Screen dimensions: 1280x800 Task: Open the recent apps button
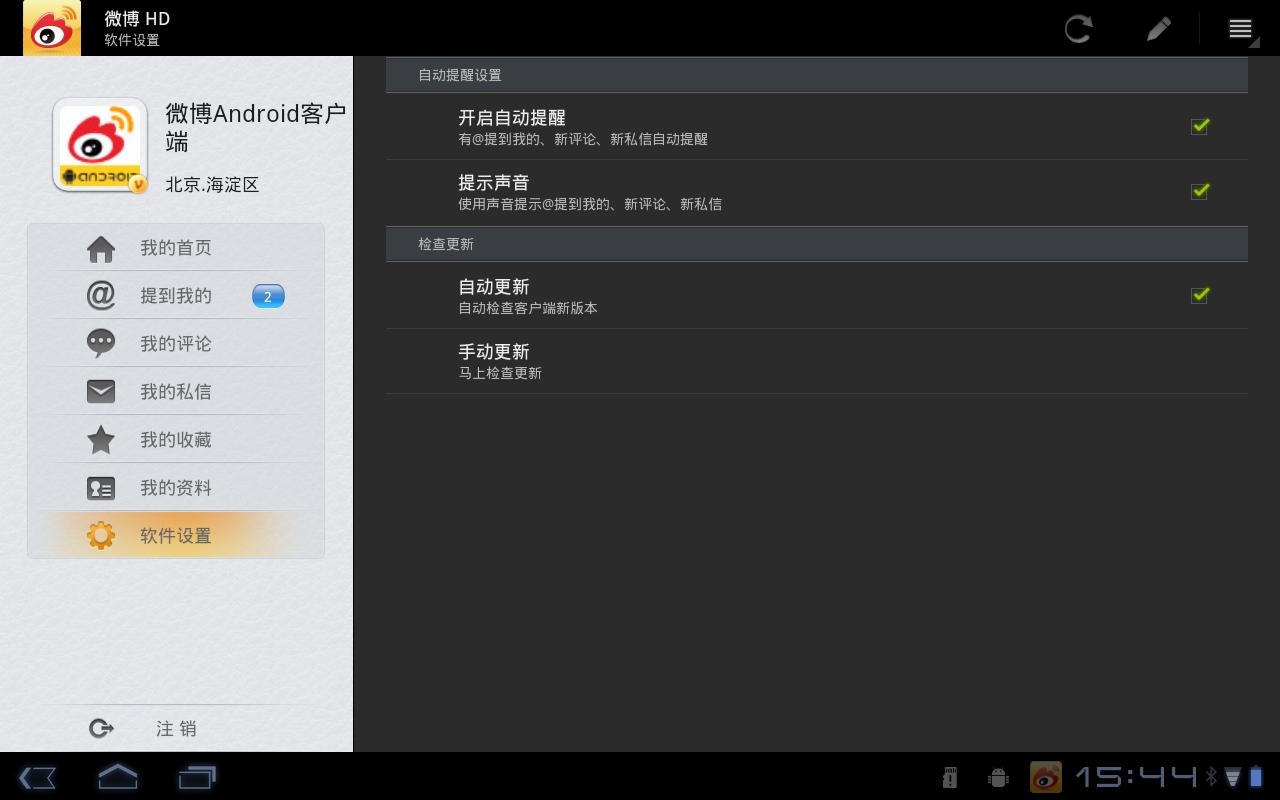[x=197, y=777]
